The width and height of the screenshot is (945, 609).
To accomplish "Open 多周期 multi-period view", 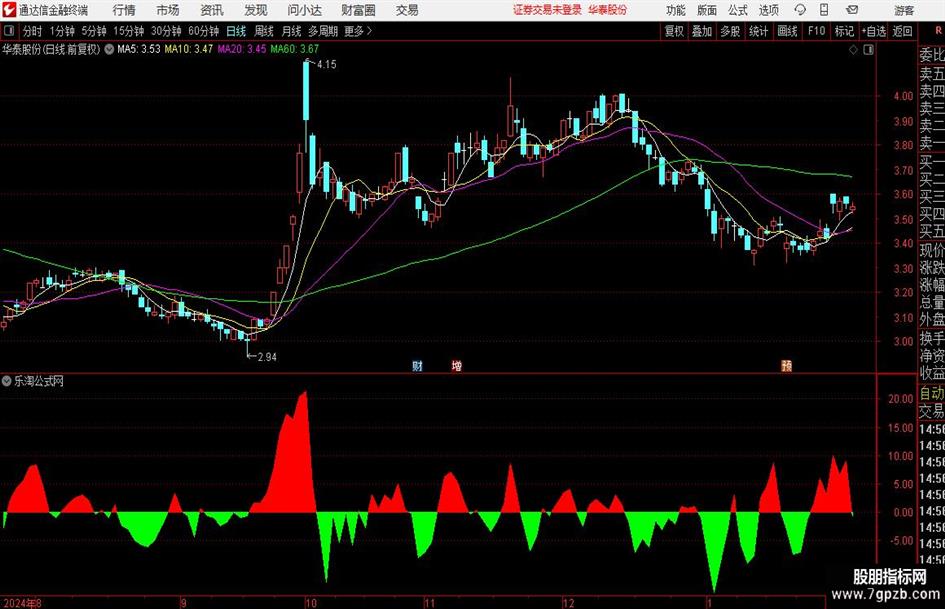I will pos(323,31).
